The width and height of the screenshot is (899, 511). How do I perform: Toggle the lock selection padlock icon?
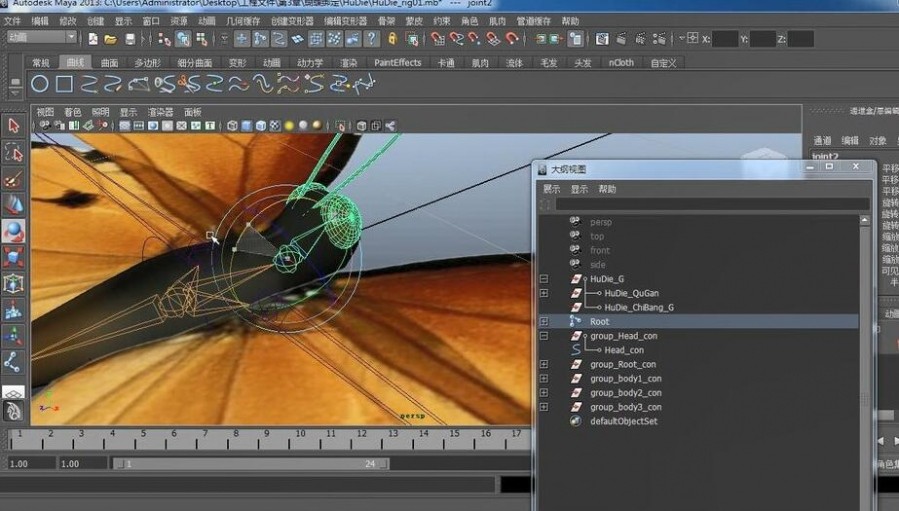click(392, 39)
